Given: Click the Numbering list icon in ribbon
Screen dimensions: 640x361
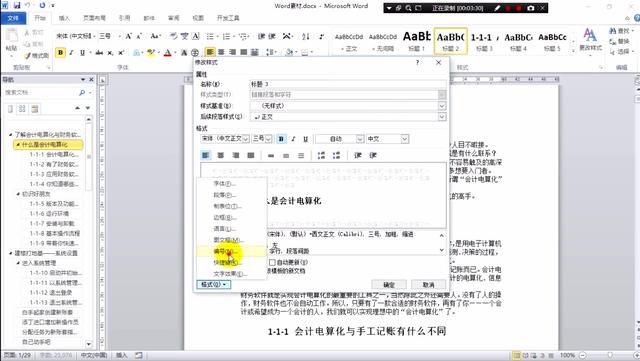Looking at the screenshot, I should [x=227, y=36].
